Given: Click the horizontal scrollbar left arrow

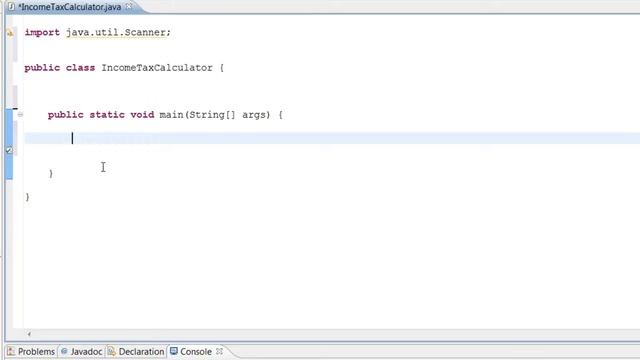Looking at the screenshot, I should click(29, 334).
